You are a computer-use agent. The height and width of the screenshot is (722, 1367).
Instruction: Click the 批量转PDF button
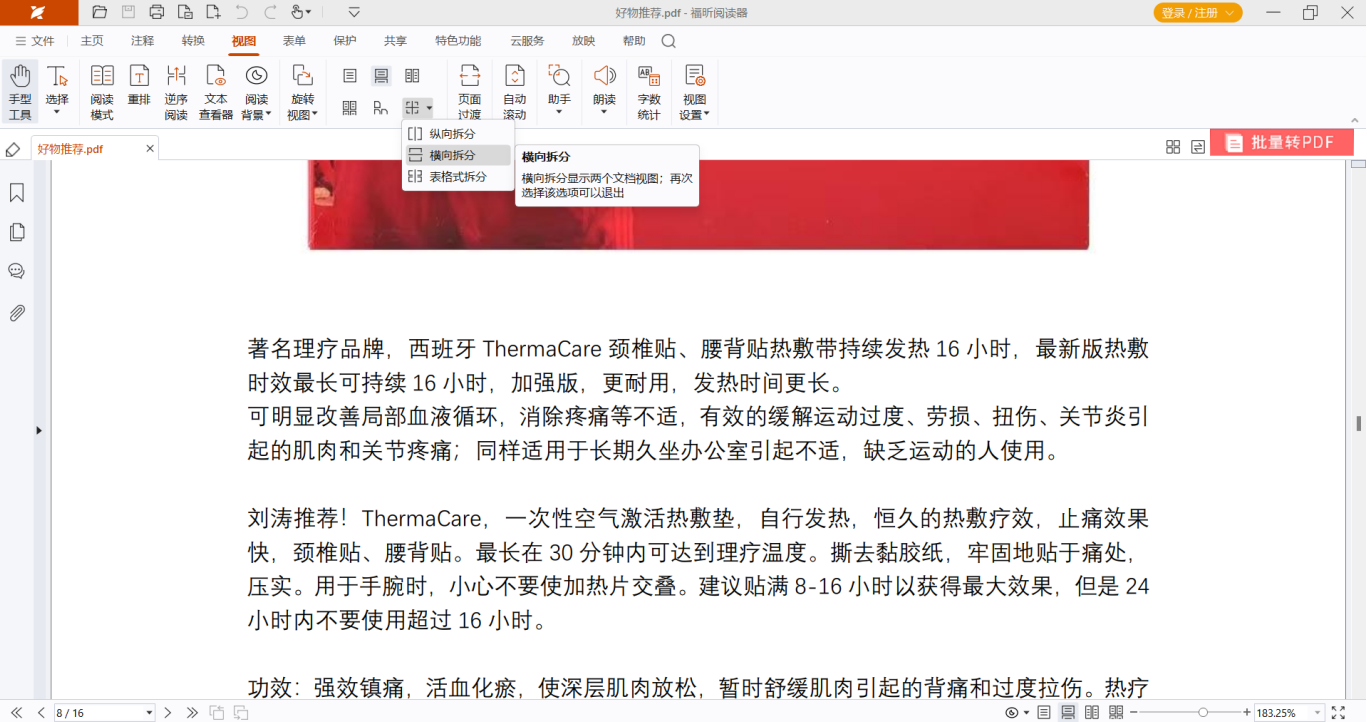click(1281, 143)
